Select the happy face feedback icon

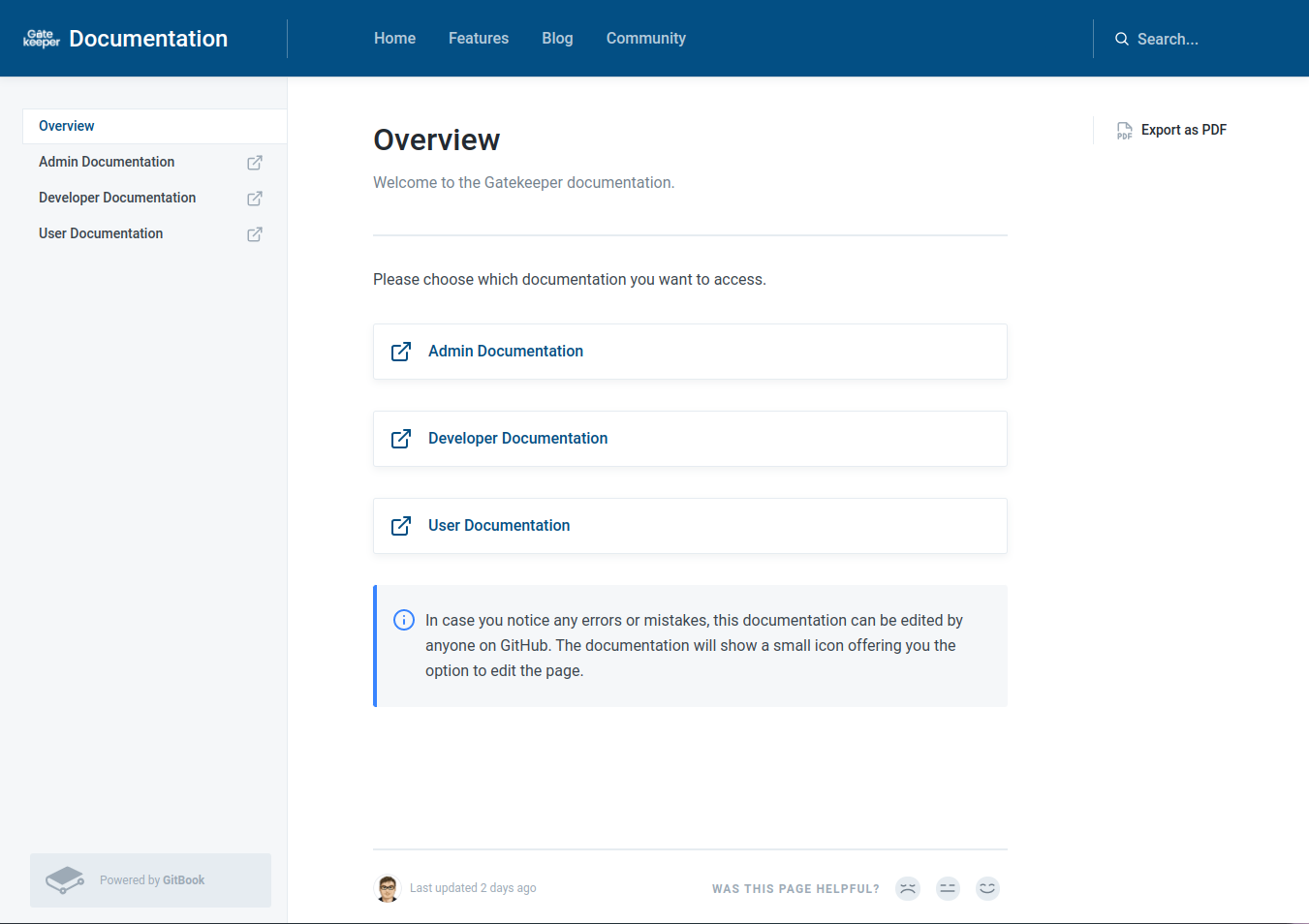point(986,888)
